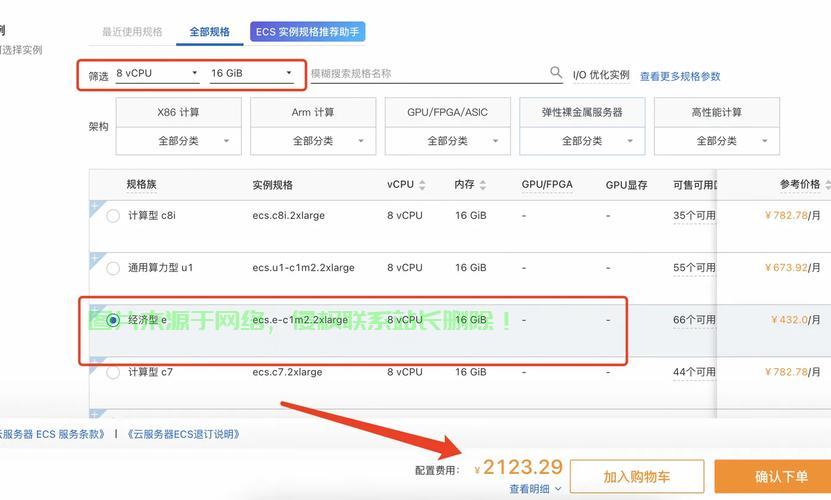Sort table by 内存 column arrows
The width and height of the screenshot is (831, 500).
click(483, 185)
